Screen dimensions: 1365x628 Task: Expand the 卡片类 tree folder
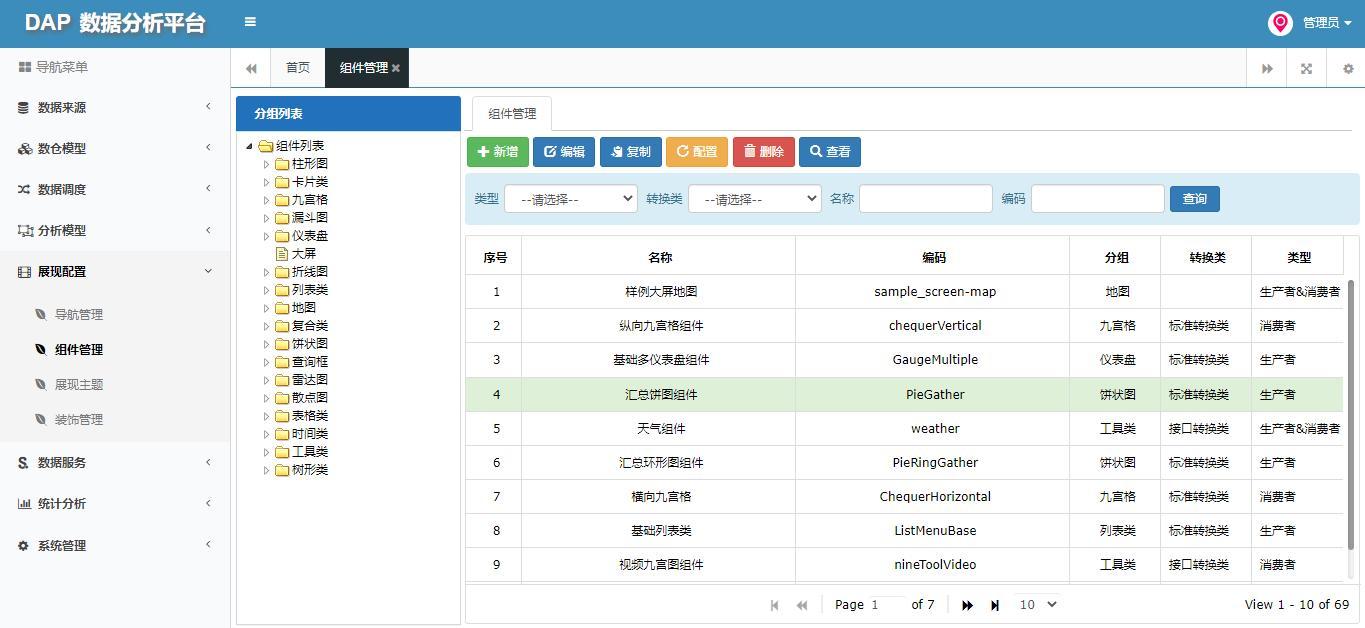click(x=267, y=182)
